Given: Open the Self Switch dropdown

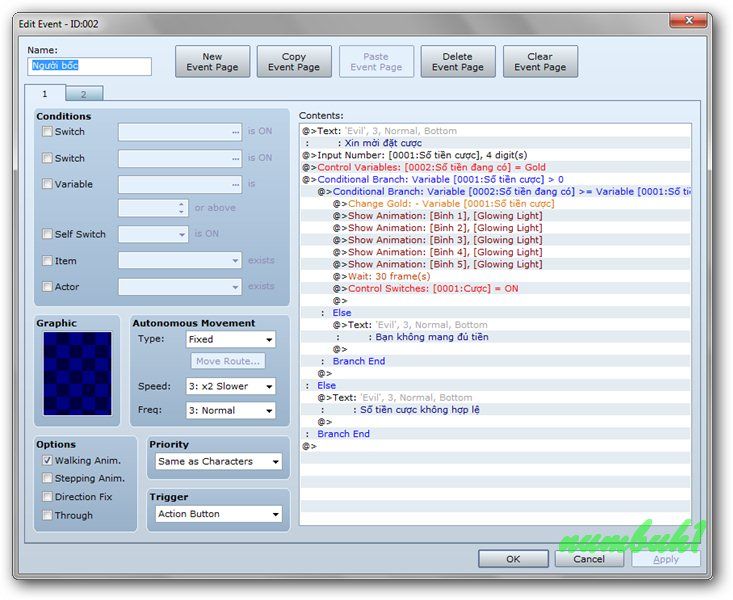Looking at the screenshot, I should (153, 234).
